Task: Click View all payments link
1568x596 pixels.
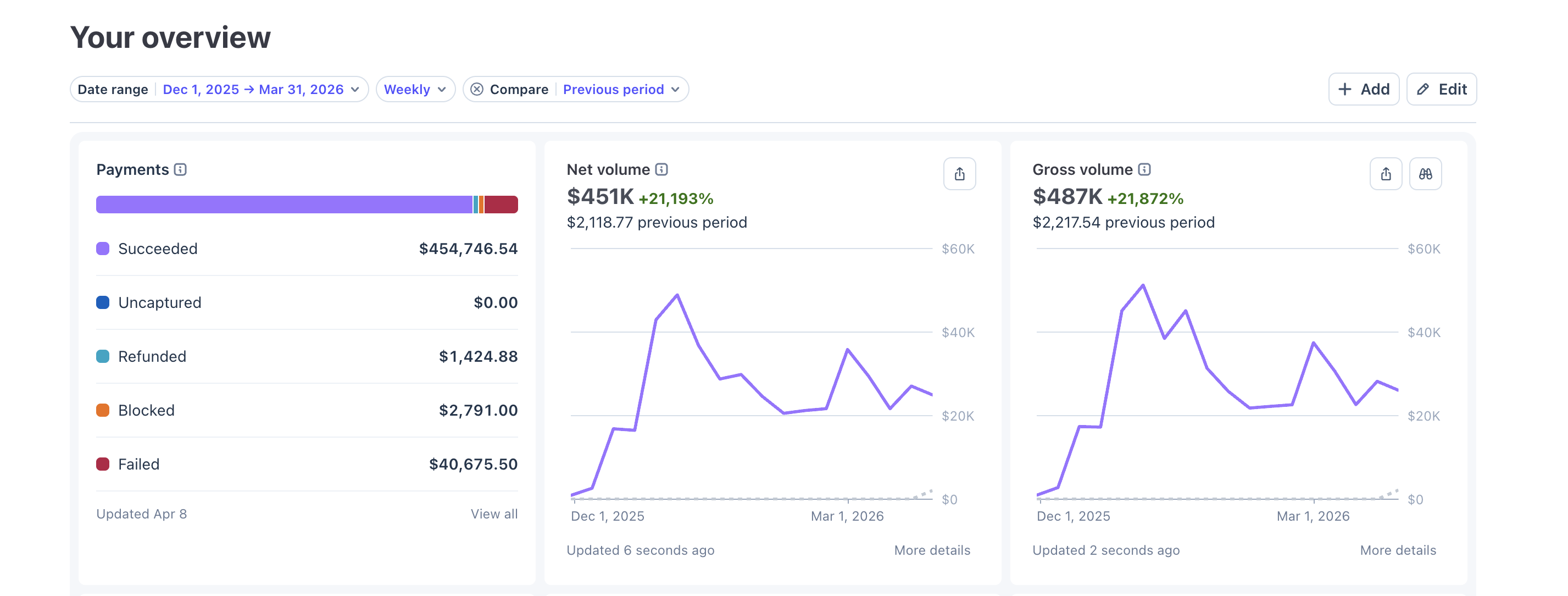Action: [x=494, y=514]
